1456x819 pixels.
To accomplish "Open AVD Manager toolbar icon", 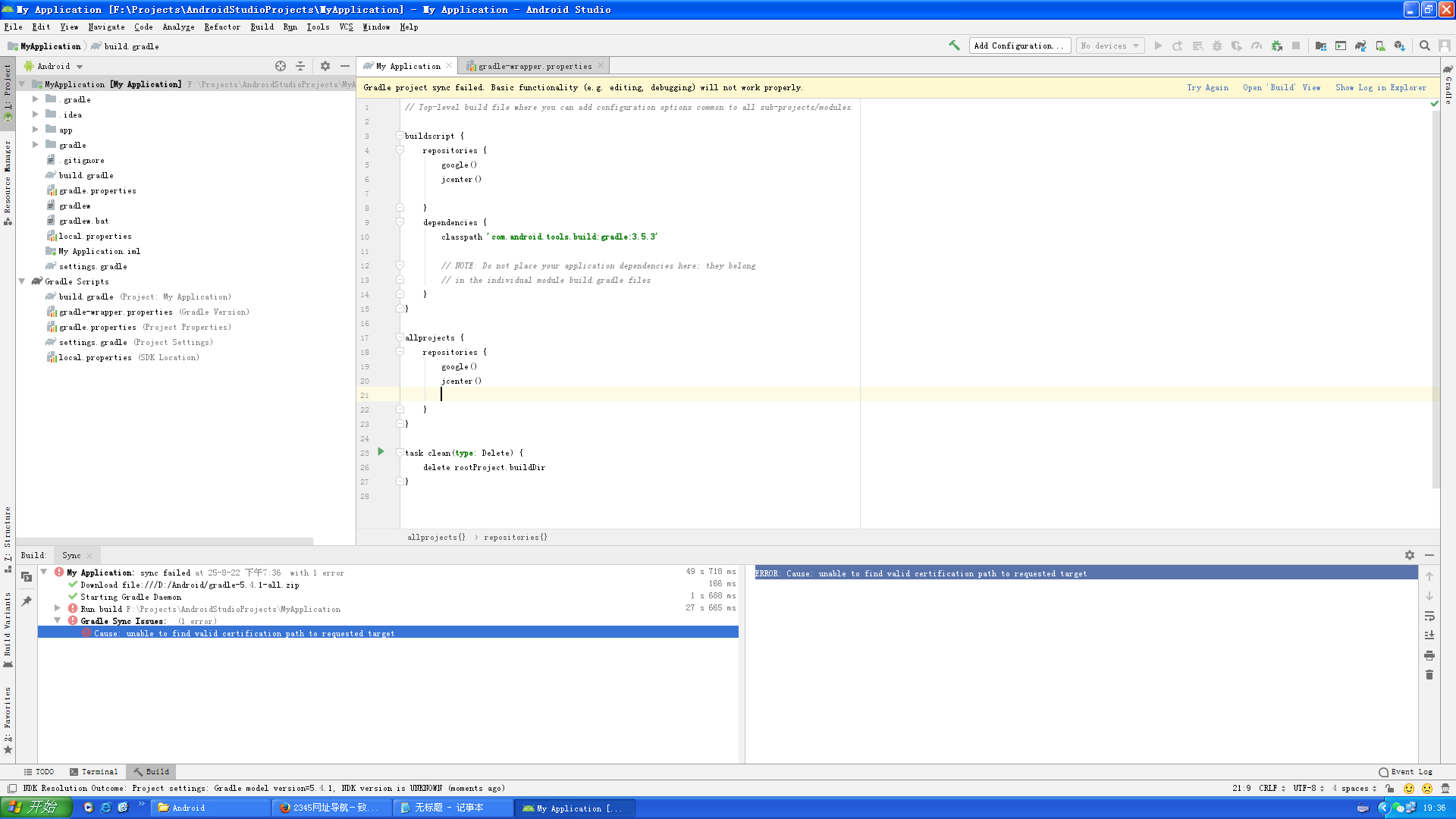I will point(1380,45).
